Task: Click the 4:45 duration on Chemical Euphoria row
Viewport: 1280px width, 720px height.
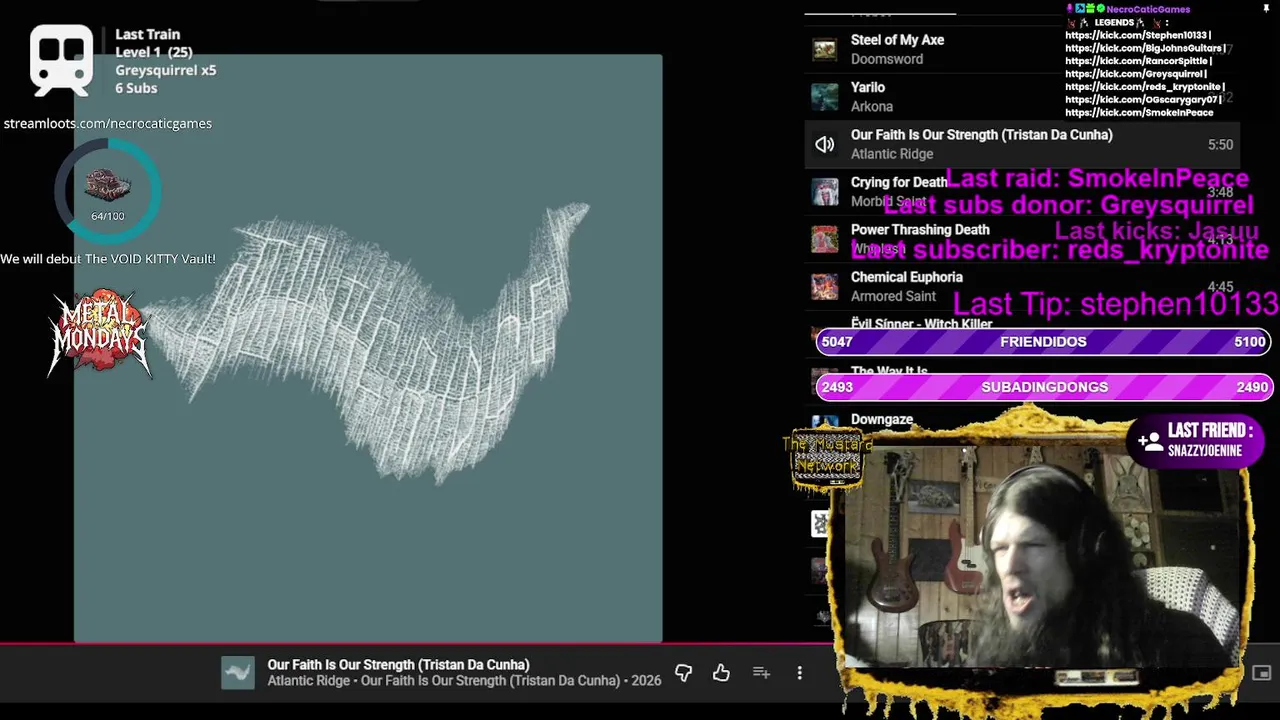Action: [1220, 287]
